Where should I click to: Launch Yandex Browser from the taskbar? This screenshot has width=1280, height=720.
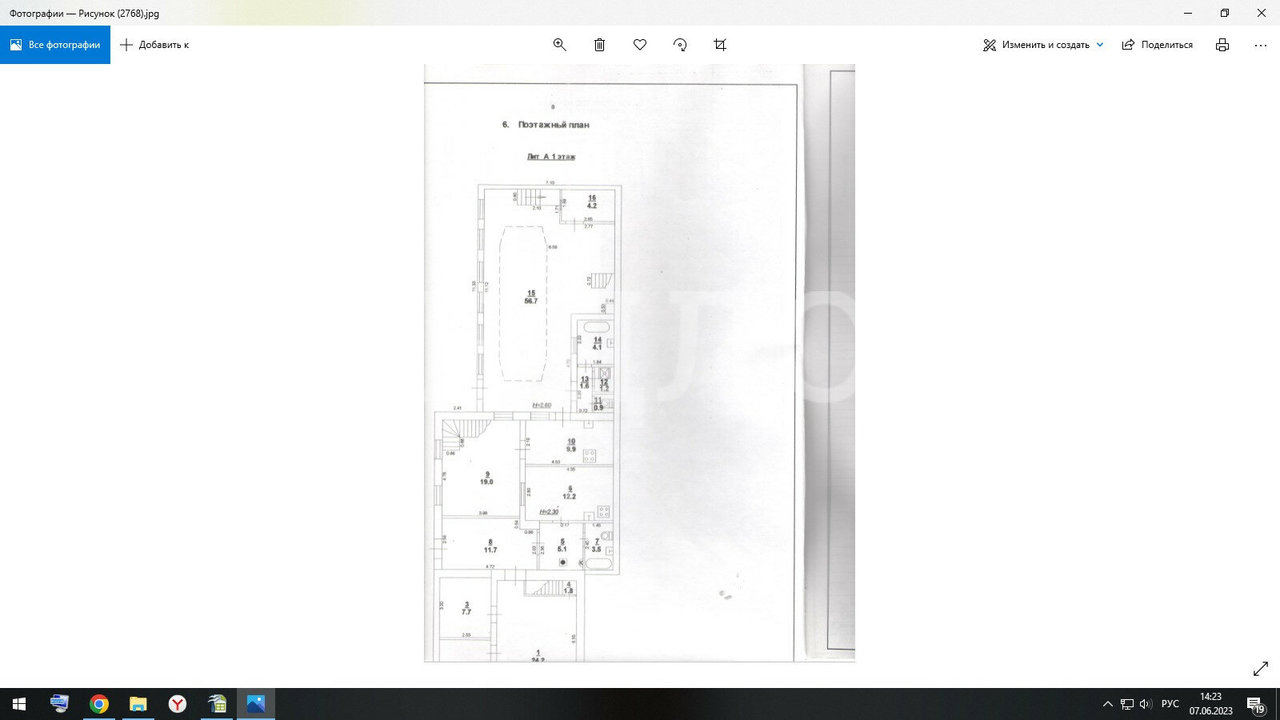[x=177, y=704]
